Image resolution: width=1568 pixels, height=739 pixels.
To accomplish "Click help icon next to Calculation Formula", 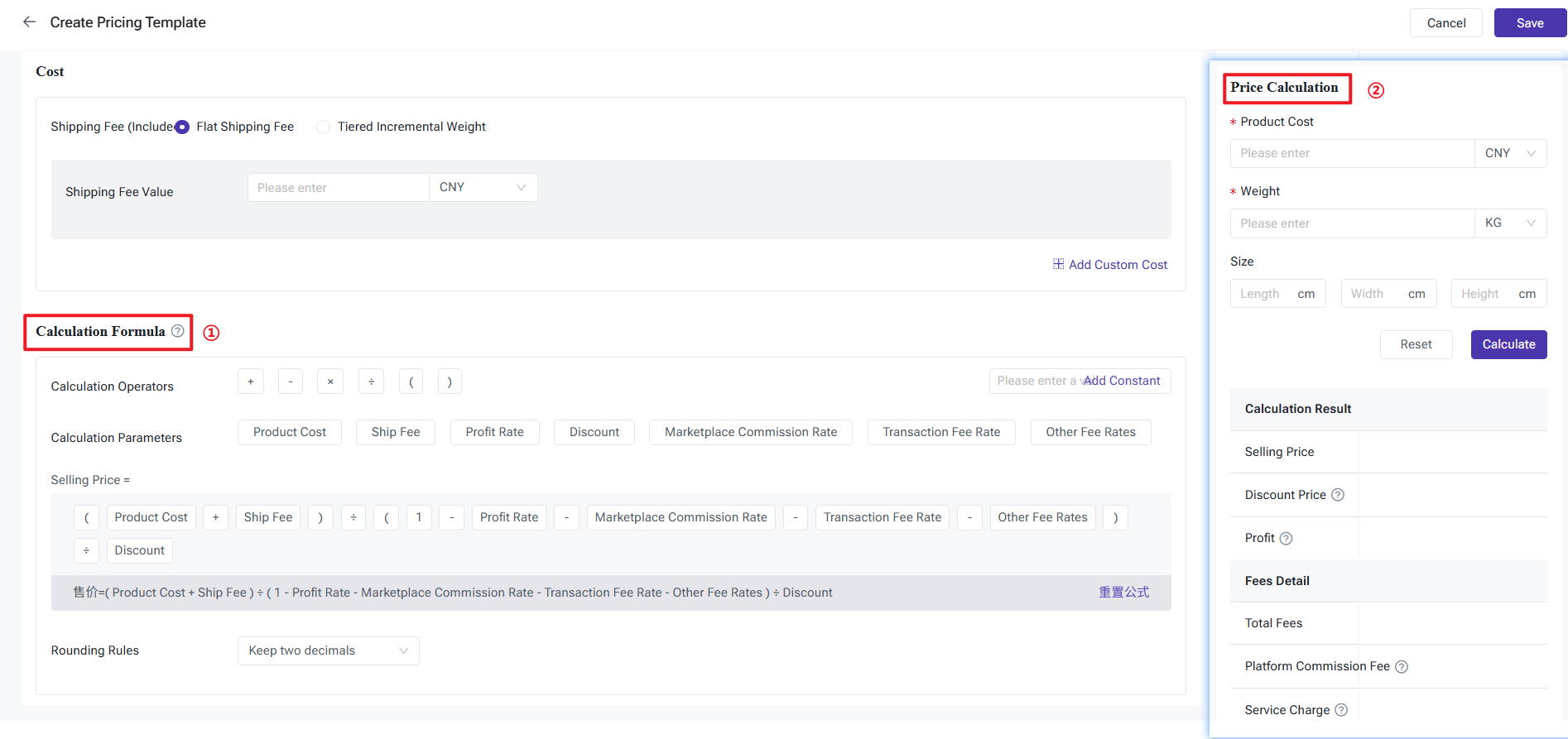I will (178, 331).
